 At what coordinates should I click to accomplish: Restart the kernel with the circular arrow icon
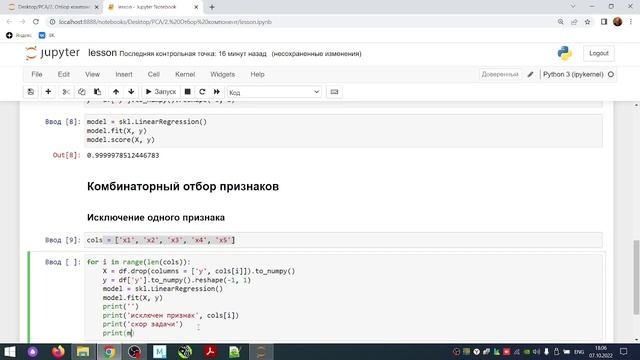202,92
